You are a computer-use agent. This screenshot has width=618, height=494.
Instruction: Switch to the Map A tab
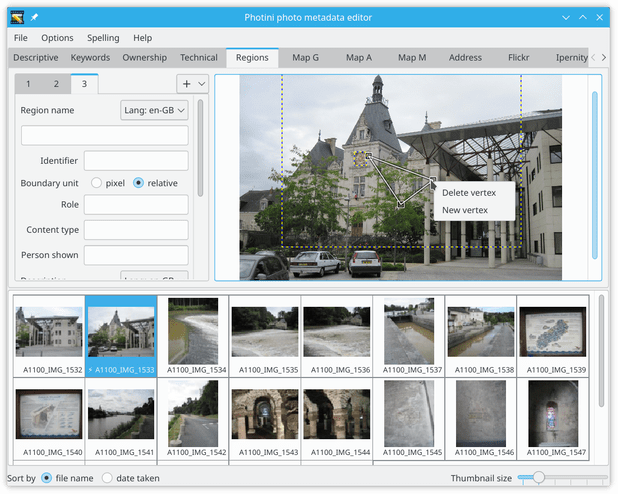tap(359, 58)
